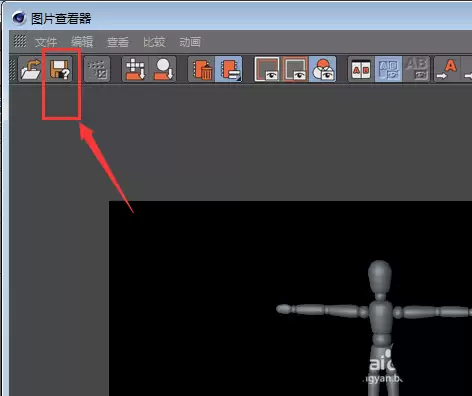Open the 比较 menu

point(154,42)
